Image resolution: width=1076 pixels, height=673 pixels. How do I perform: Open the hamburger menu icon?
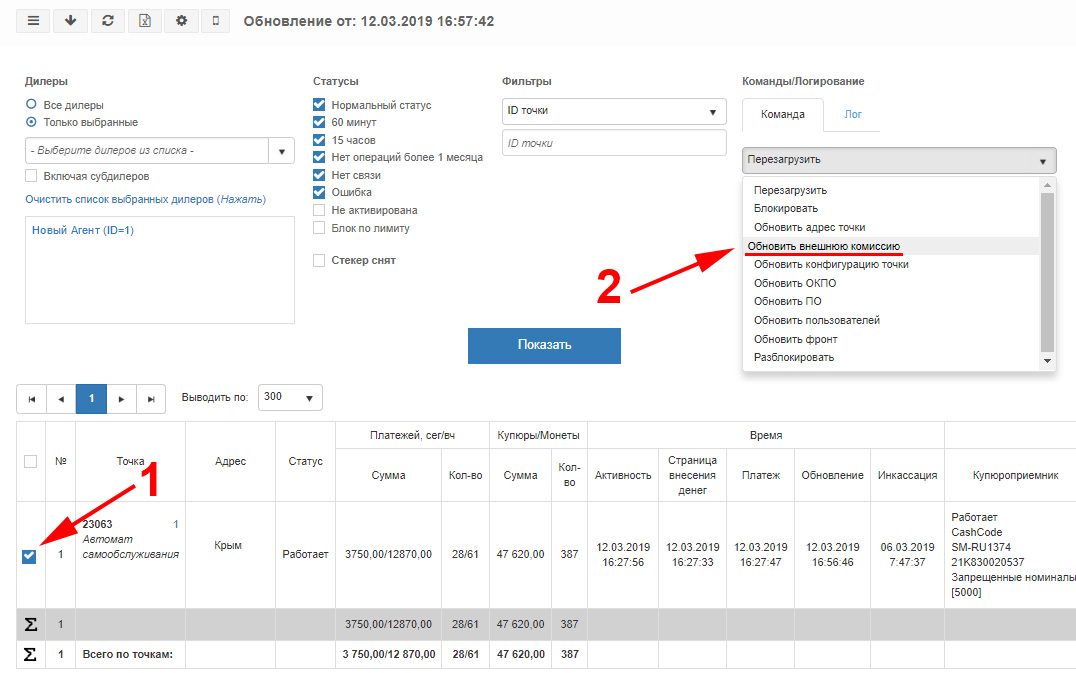pyautogui.click(x=33, y=21)
